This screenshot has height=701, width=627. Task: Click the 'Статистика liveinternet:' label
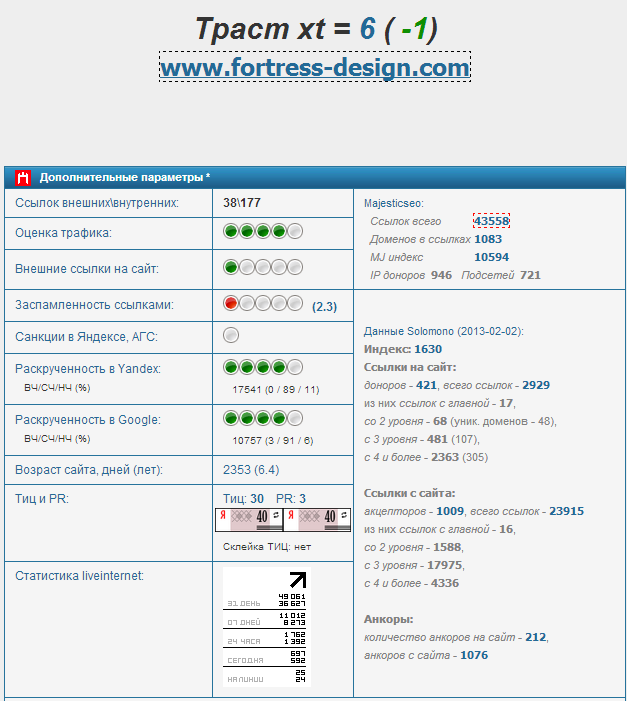click(79, 576)
